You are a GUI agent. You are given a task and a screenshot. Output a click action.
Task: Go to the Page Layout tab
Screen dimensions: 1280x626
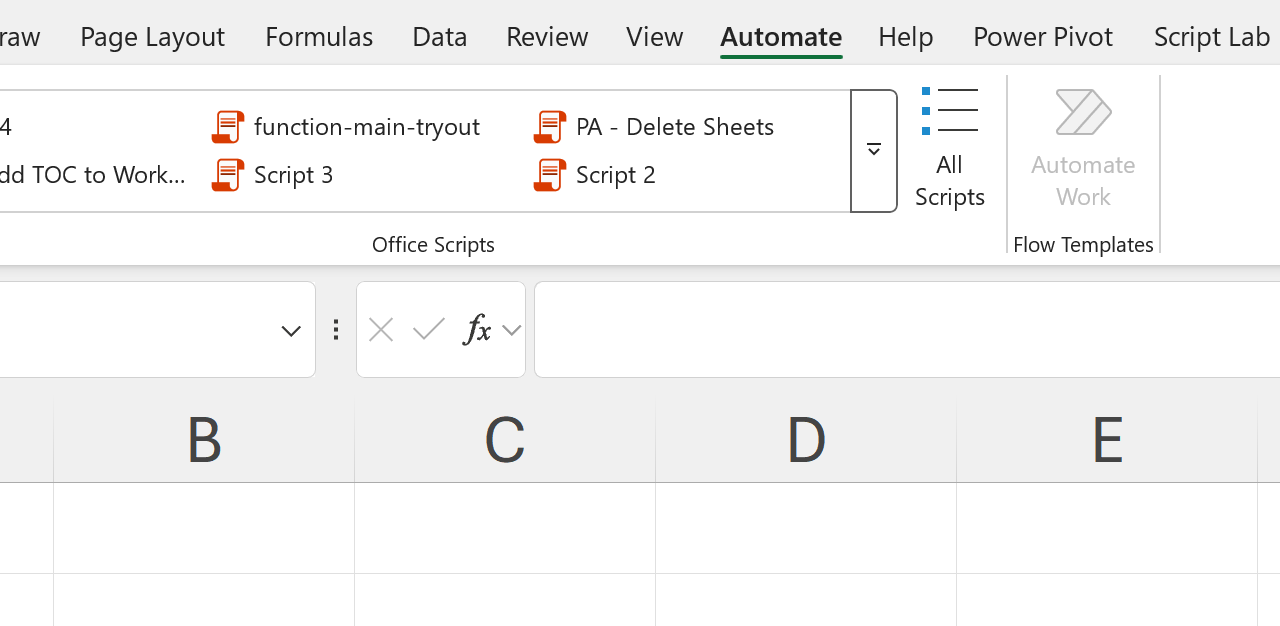[x=152, y=37]
